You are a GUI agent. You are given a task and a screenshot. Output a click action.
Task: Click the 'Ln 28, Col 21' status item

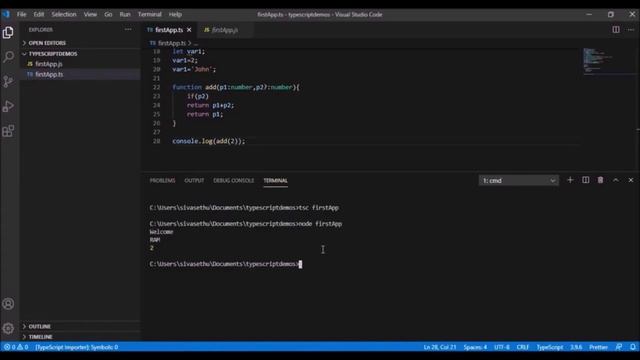coord(440,347)
